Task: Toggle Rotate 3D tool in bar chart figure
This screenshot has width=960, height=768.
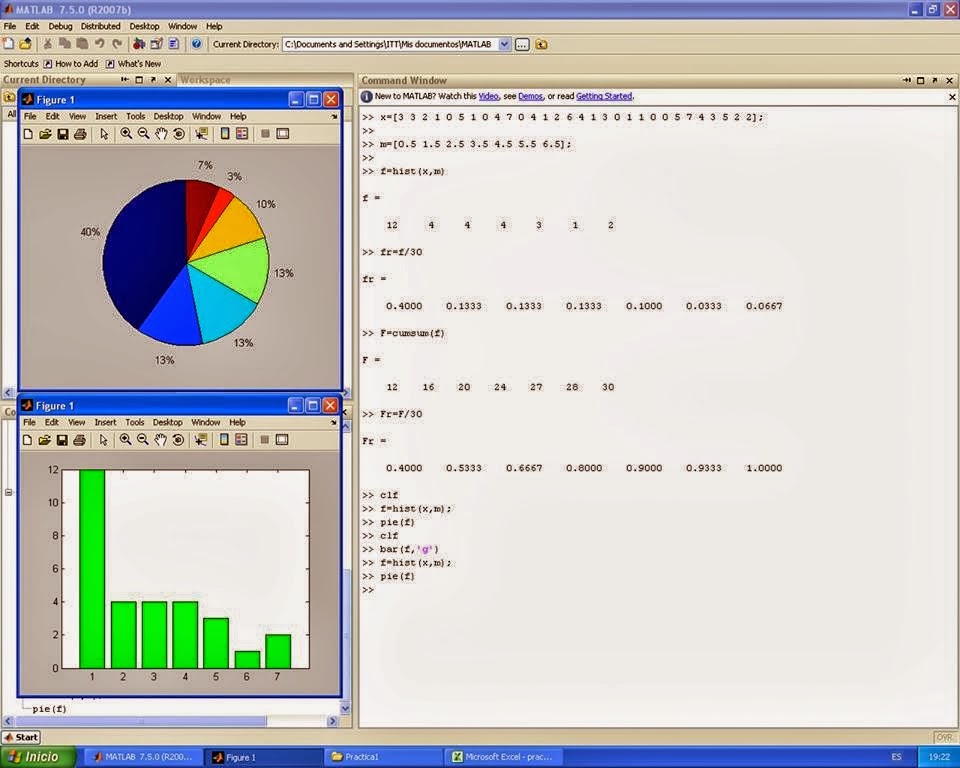Action: tap(178, 440)
